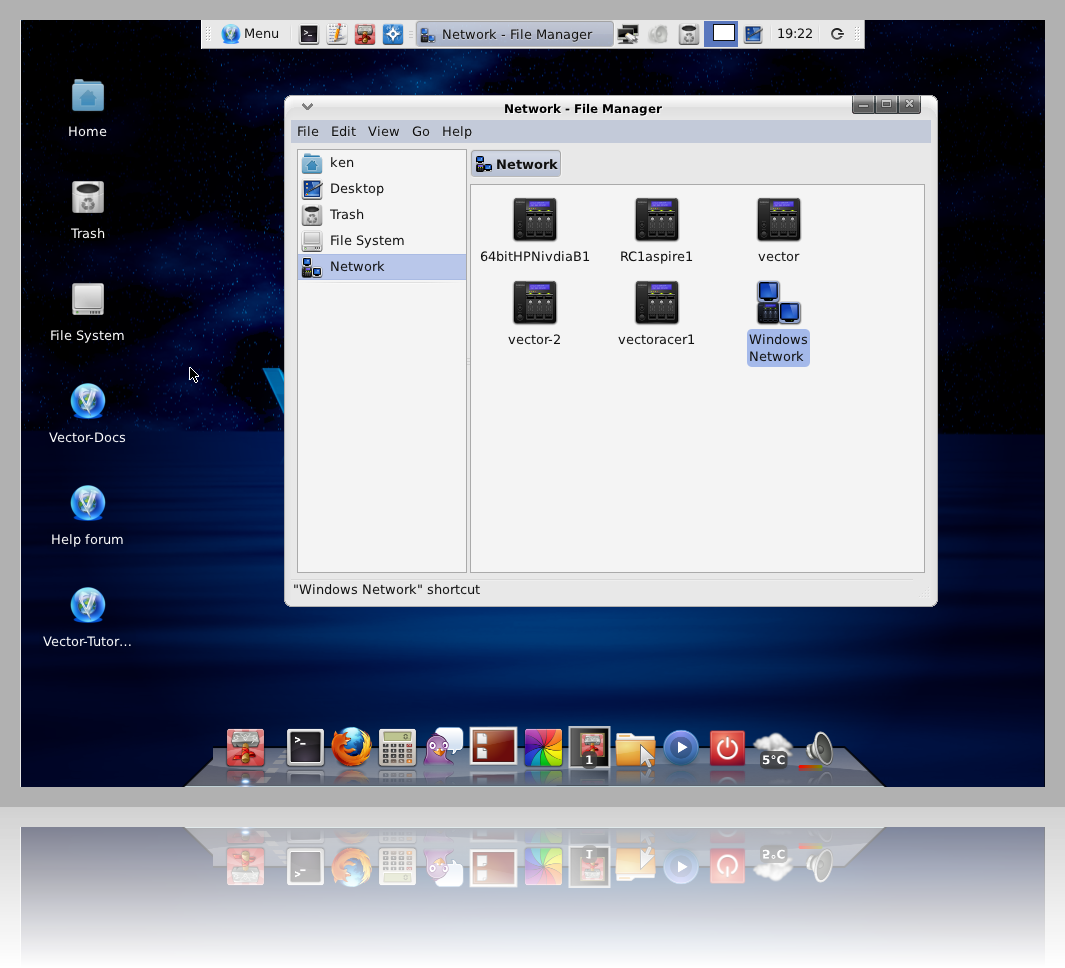Click the speaker volume icon in dock
This screenshot has height=968, width=1065.
[x=819, y=748]
